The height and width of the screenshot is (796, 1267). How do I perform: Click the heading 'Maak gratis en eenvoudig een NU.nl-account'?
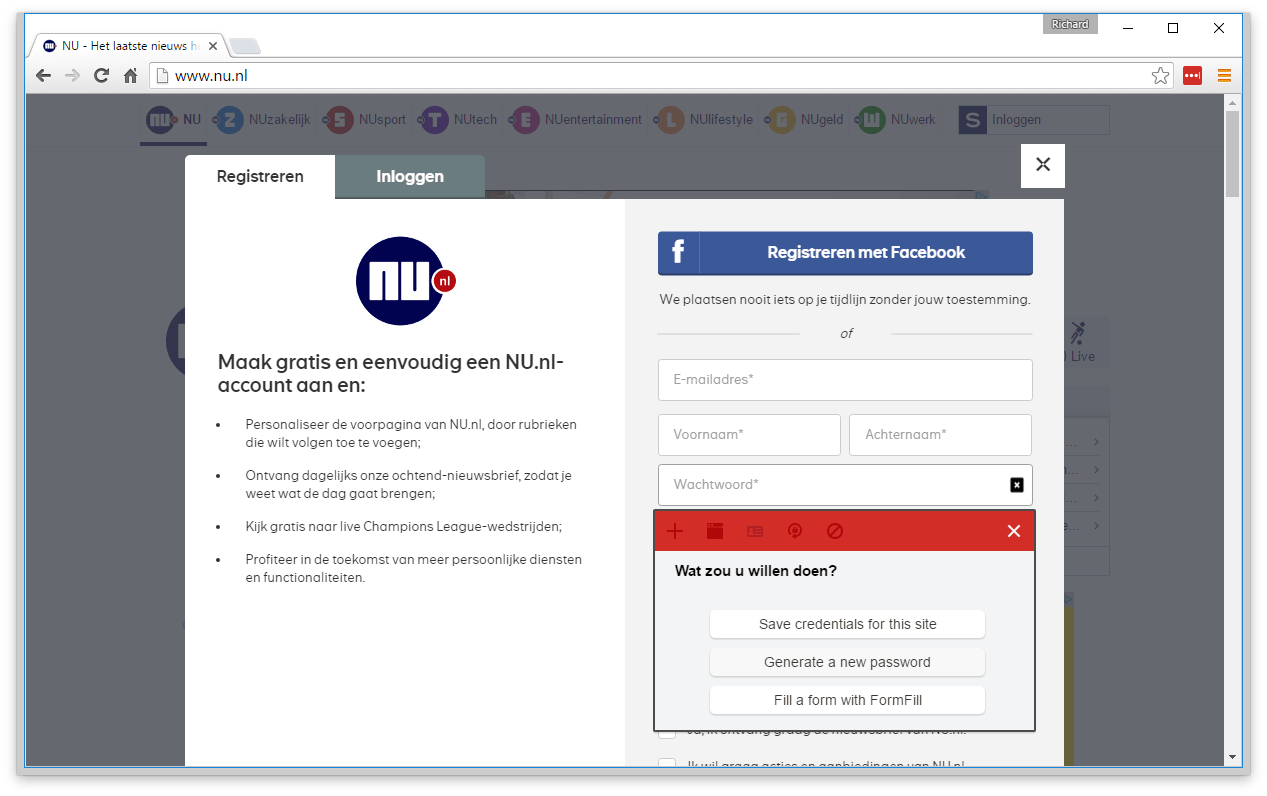pyautogui.click(x=391, y=373)
